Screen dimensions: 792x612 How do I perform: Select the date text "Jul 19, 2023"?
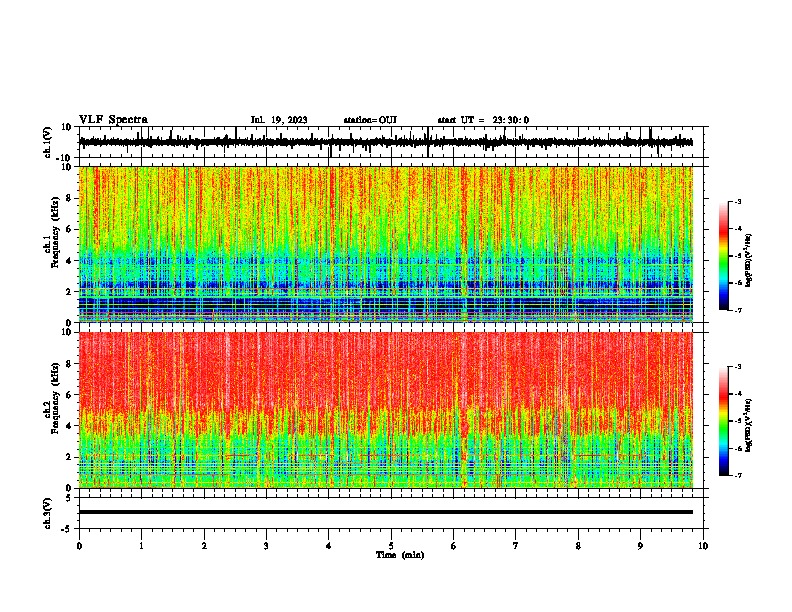point(279,120)
